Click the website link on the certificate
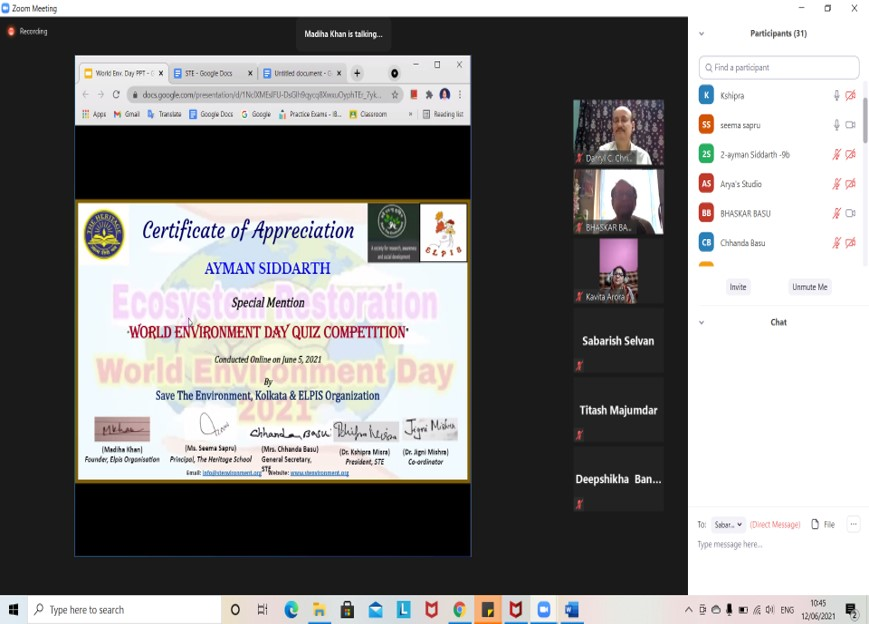The height and width of the screenshot is (624, 869). tap(319, 473)
